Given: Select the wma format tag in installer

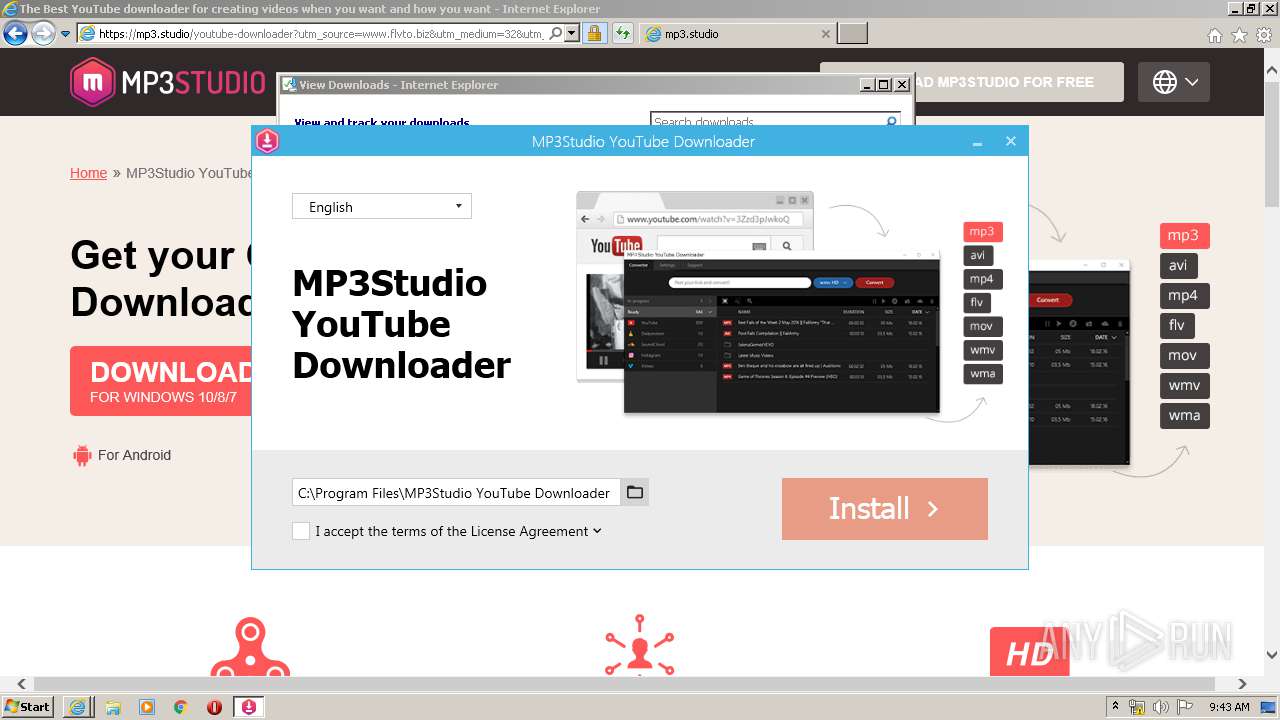Looking at the screenshot, I should coord(982,373).
